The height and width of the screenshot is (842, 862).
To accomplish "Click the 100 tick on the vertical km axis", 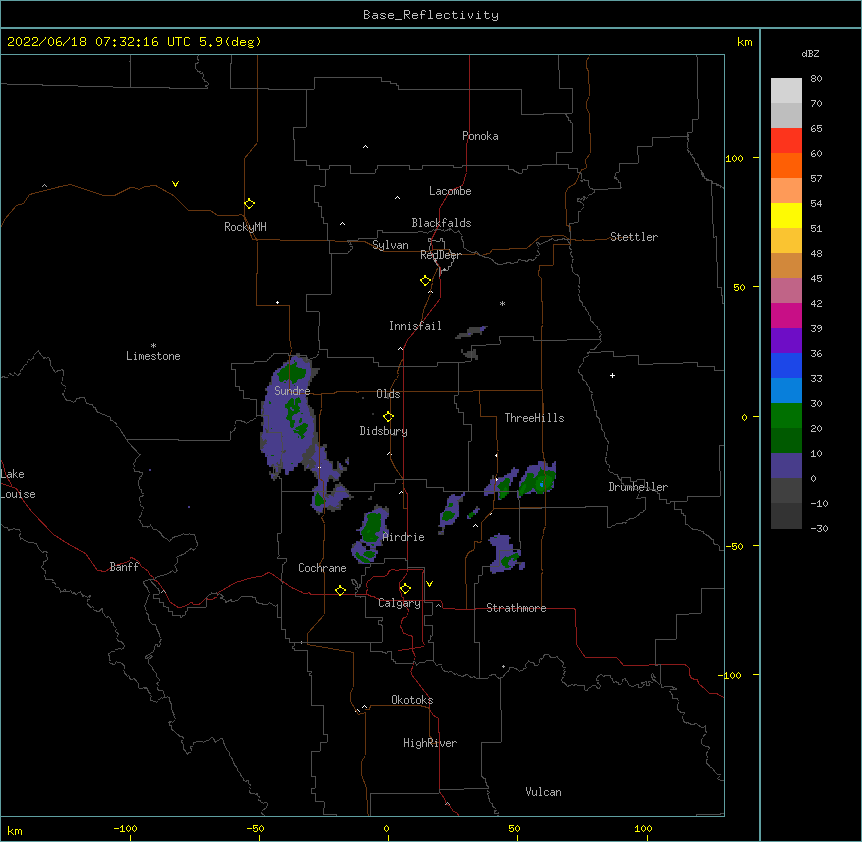I will 734,158.
